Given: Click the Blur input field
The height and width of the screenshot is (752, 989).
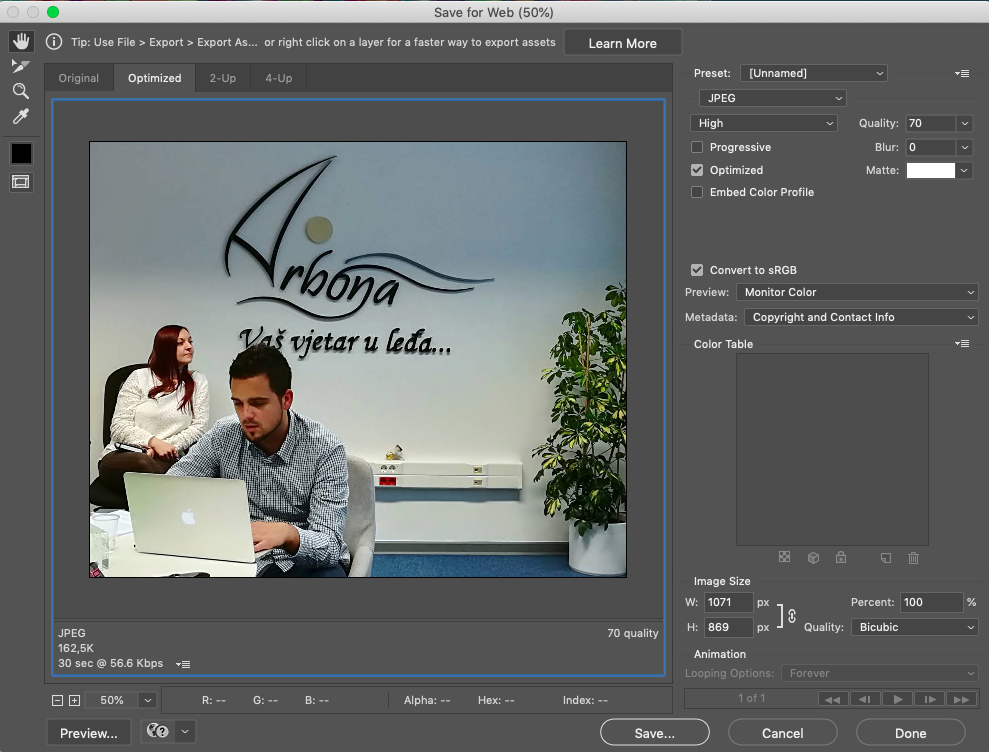Looking at the screenshot, I should pyautogui.click(x=930, y=147).
